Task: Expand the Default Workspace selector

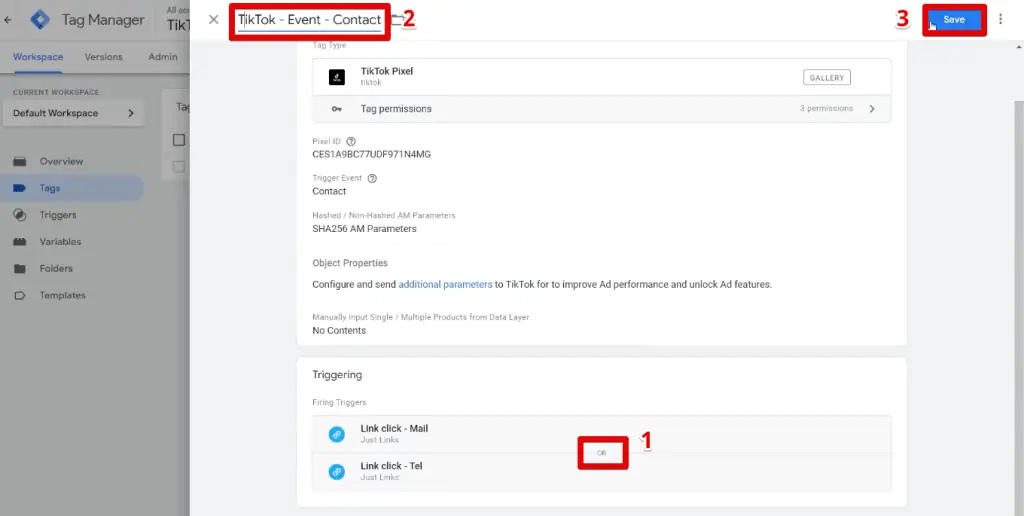Action: [x=74, y=113]
